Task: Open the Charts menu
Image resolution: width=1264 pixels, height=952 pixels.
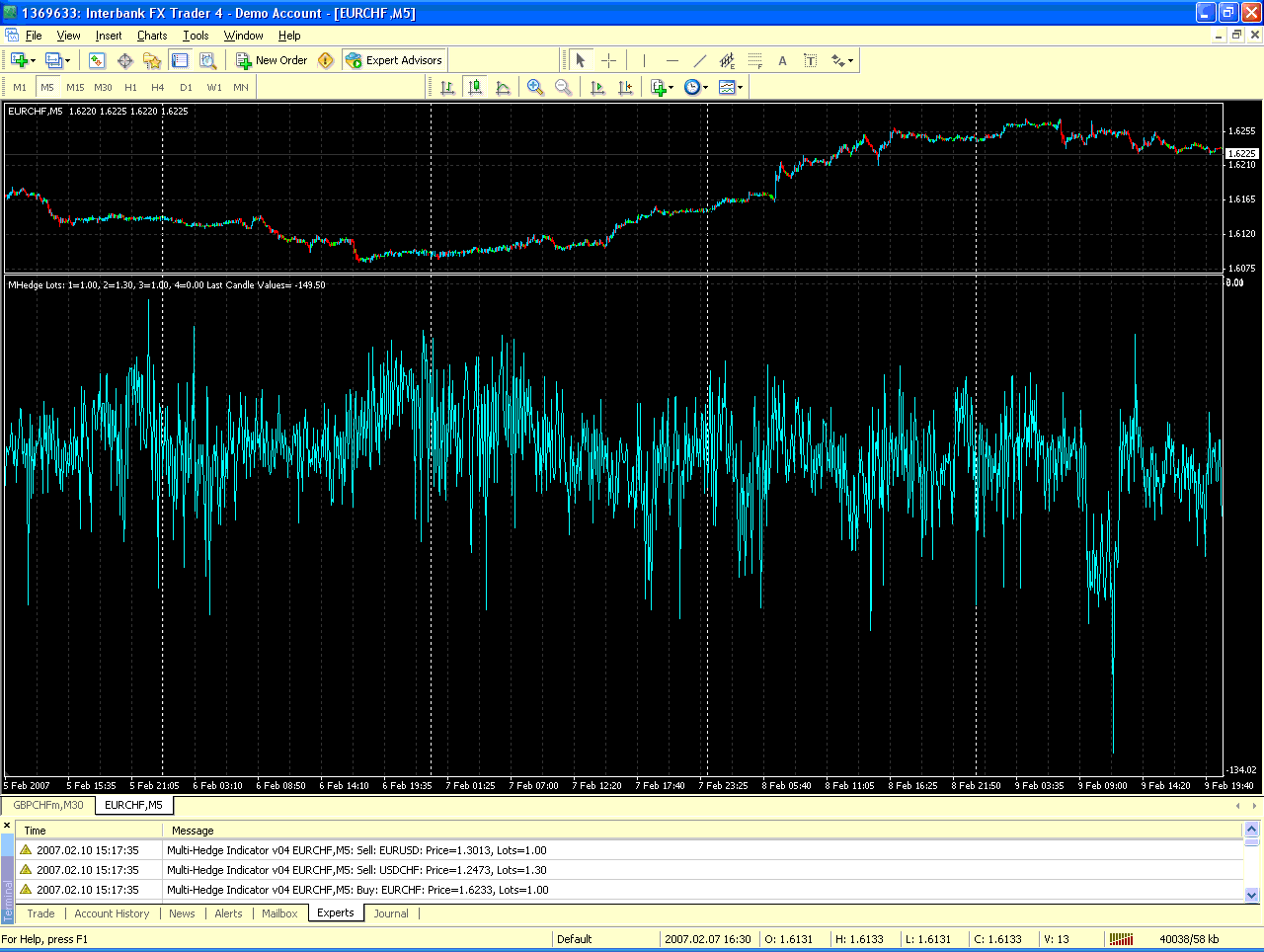Action: (151, 36)
